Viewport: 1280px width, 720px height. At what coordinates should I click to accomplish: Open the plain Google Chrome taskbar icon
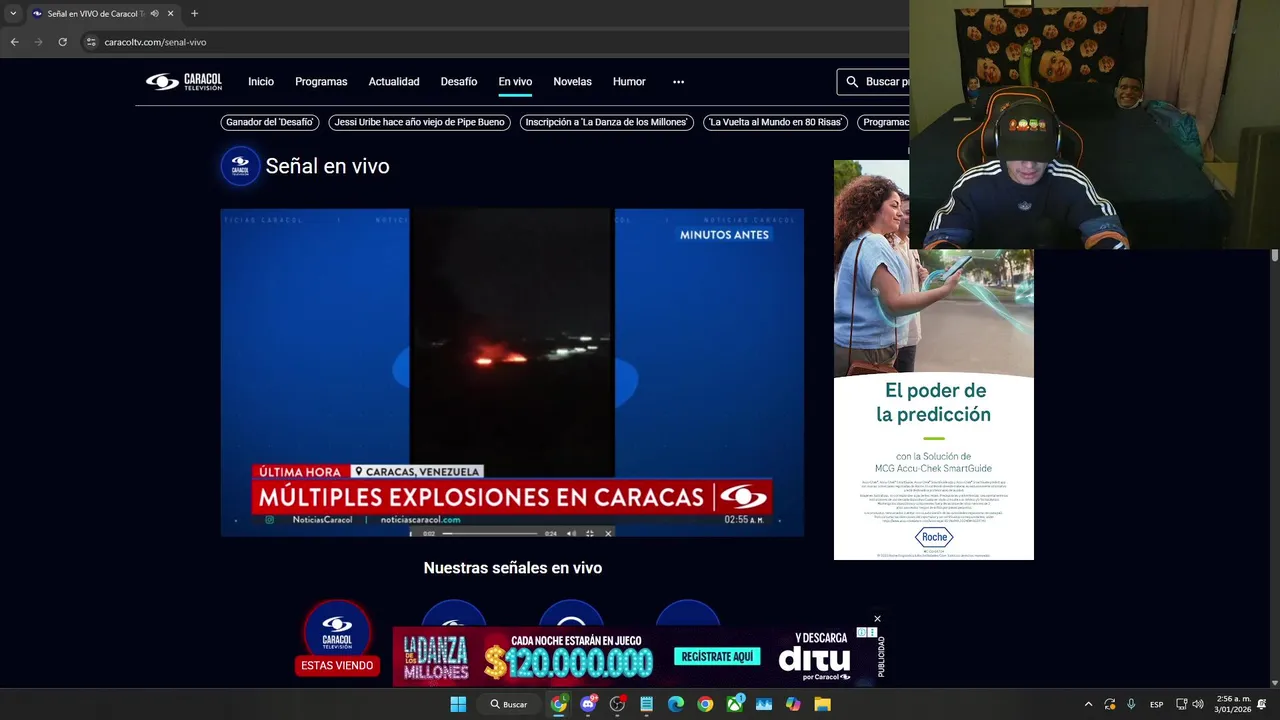click(x=705, y=704)
